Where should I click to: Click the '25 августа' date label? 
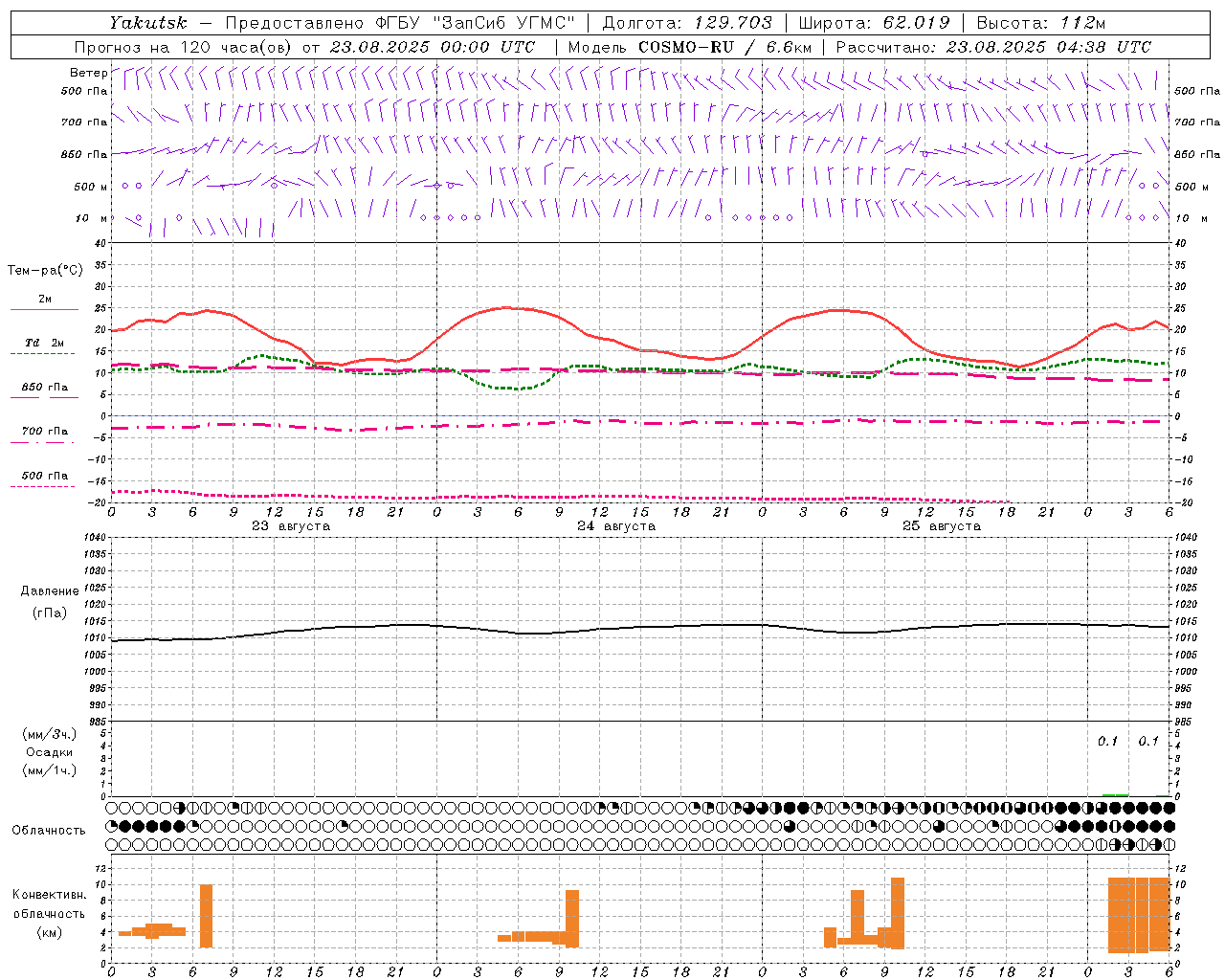click(942, 526)
